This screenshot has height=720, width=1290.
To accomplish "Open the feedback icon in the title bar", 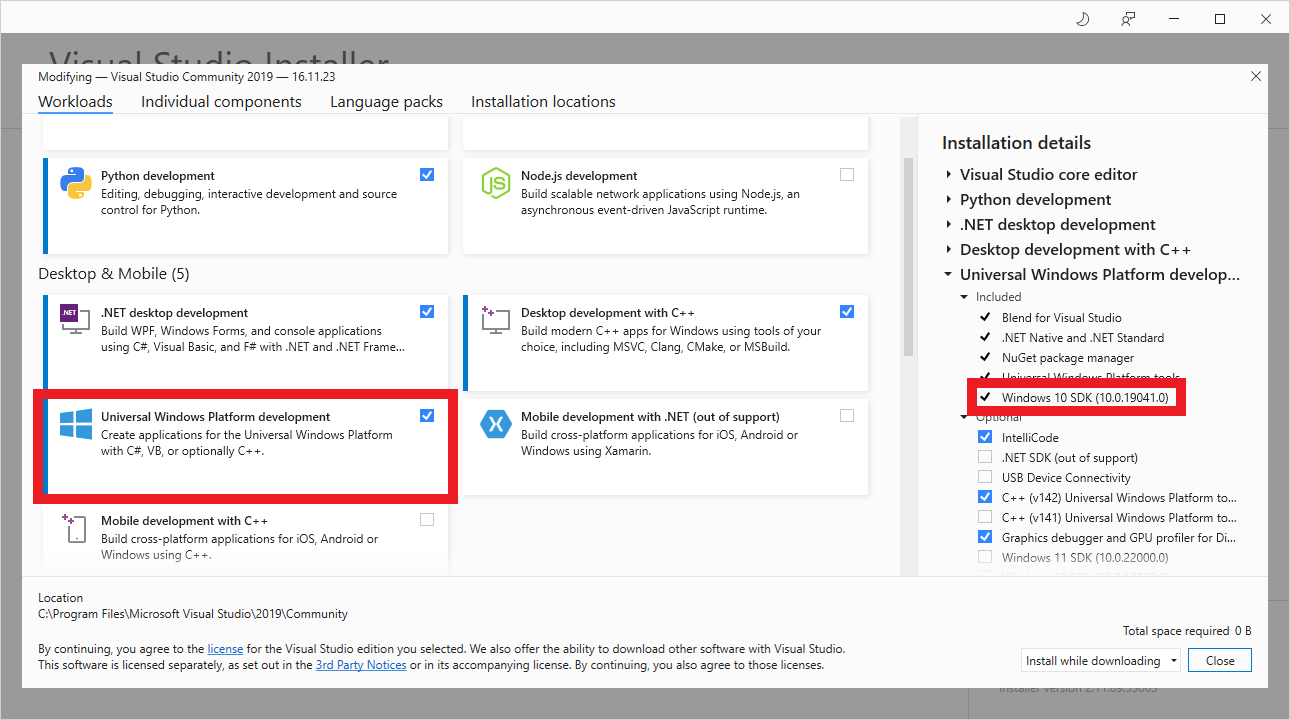I will [x=1128, y=18].
